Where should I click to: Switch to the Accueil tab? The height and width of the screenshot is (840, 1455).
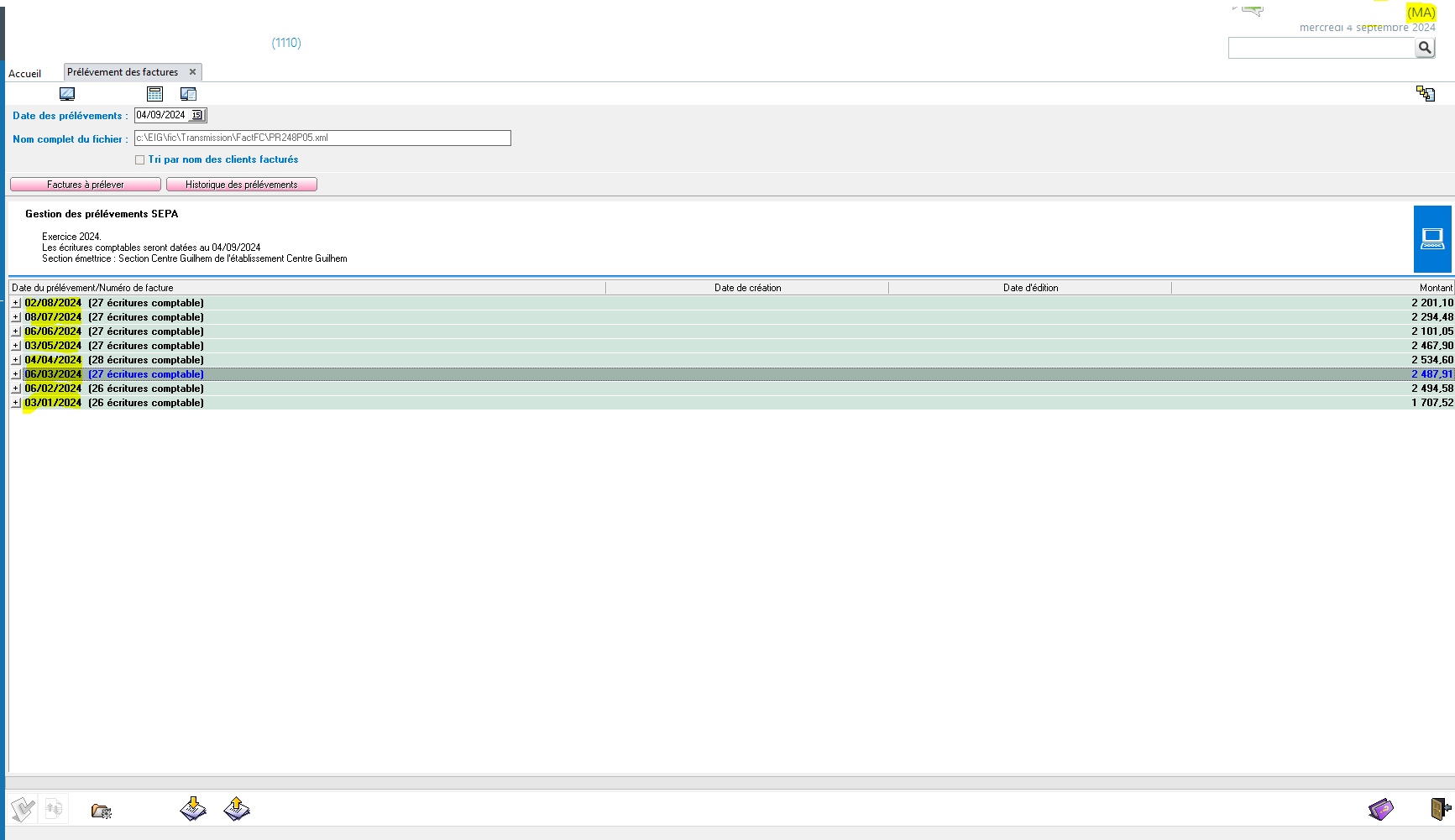tap(25, 74)
